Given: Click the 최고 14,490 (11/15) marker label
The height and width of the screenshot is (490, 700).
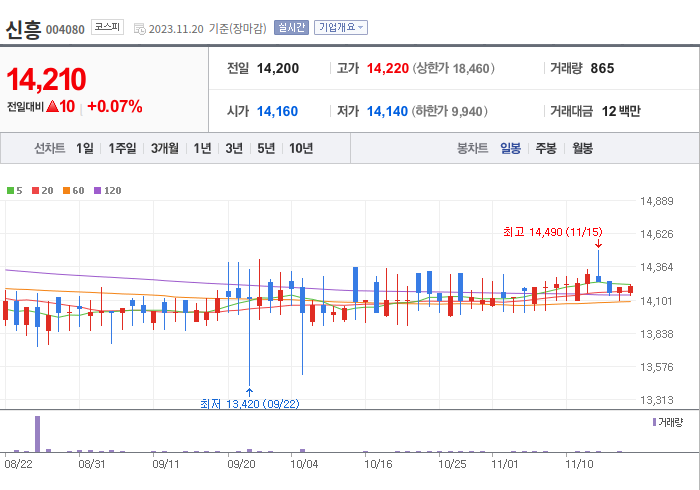Looking at the screenshot, I should [553, 232].
